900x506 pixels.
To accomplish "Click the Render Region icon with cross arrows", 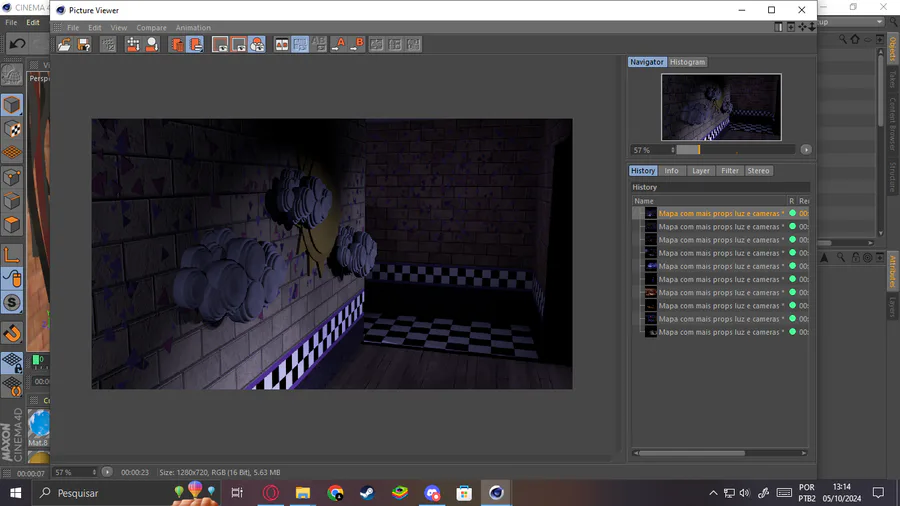I will coord(133,45).
